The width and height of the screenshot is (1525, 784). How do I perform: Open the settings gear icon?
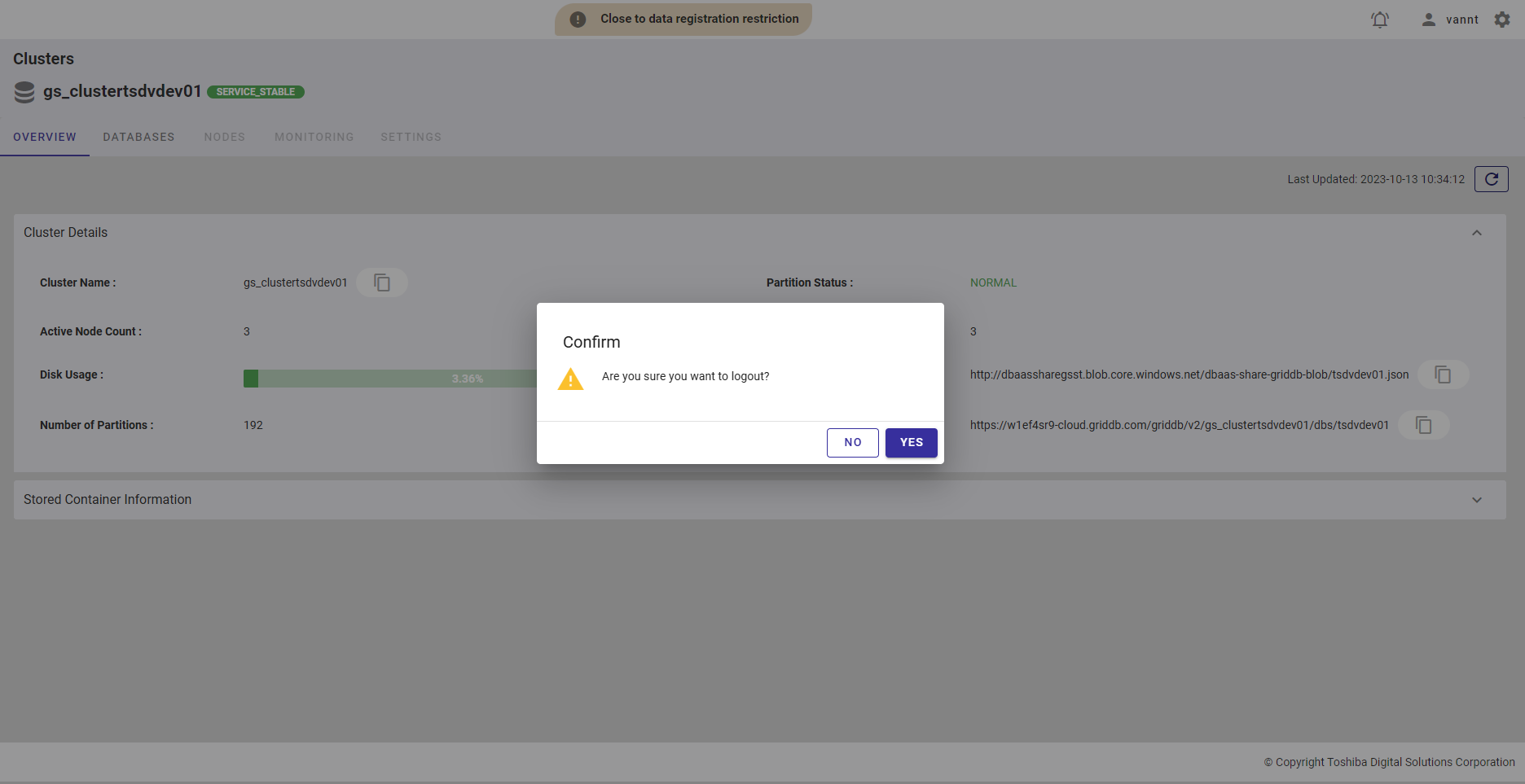[1502, 20]
